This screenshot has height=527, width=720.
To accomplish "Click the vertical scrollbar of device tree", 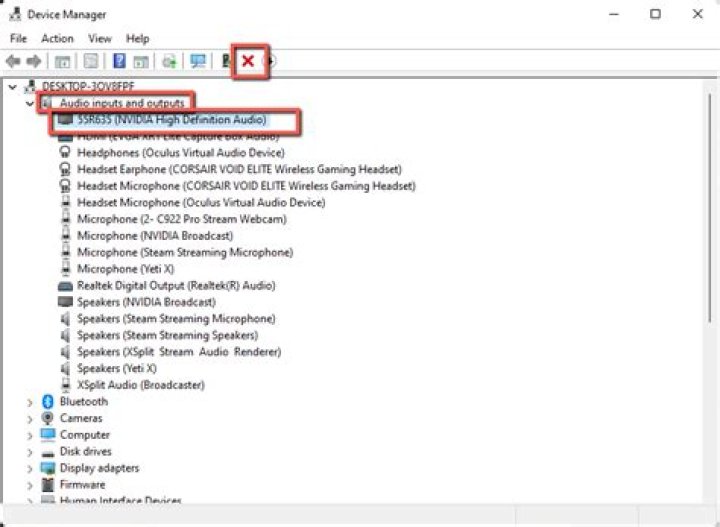I will (710, 207).
